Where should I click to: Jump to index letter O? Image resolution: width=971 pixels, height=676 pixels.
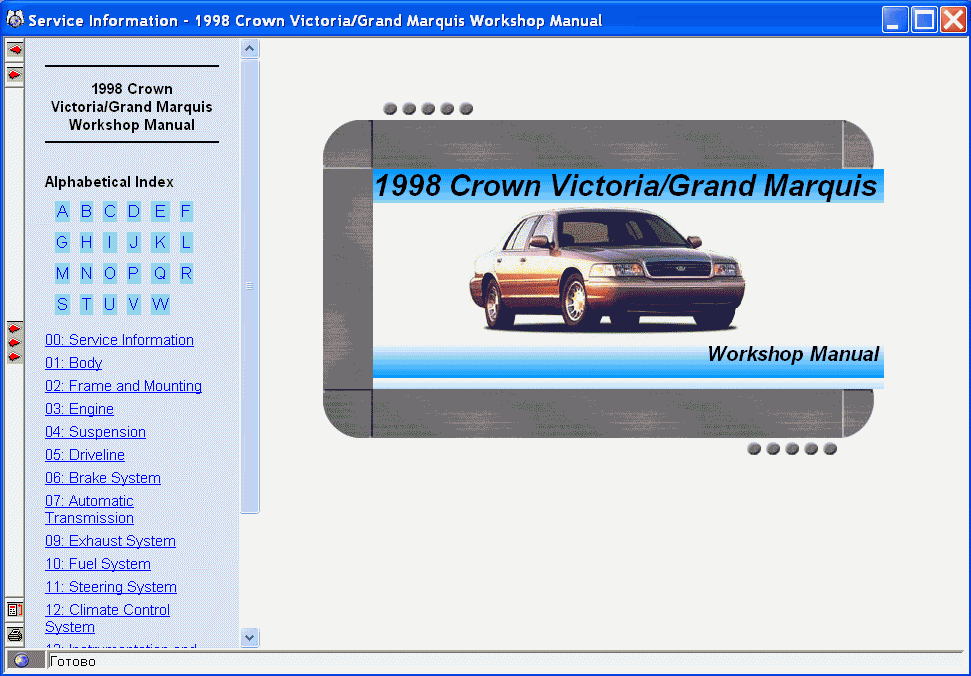pos(110,273)
